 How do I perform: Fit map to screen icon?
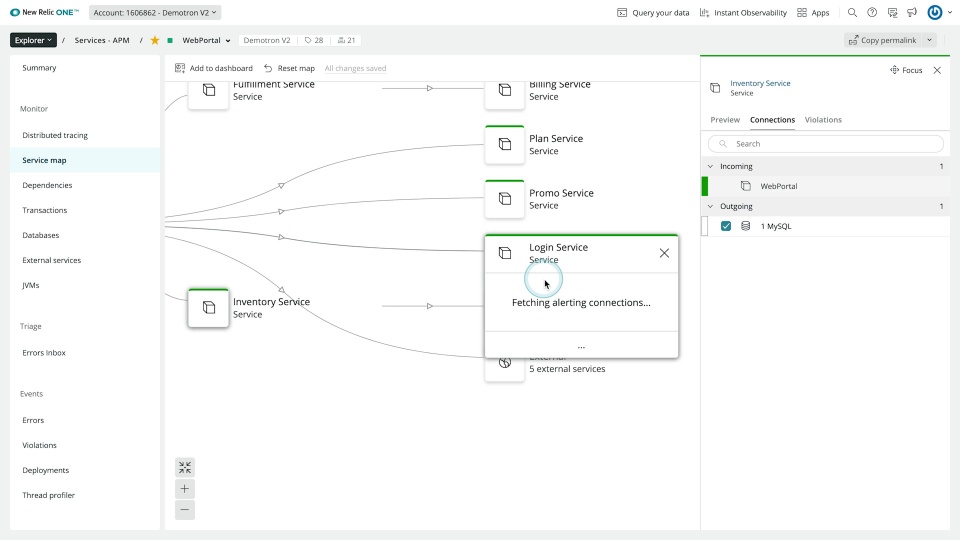(185, 468)
